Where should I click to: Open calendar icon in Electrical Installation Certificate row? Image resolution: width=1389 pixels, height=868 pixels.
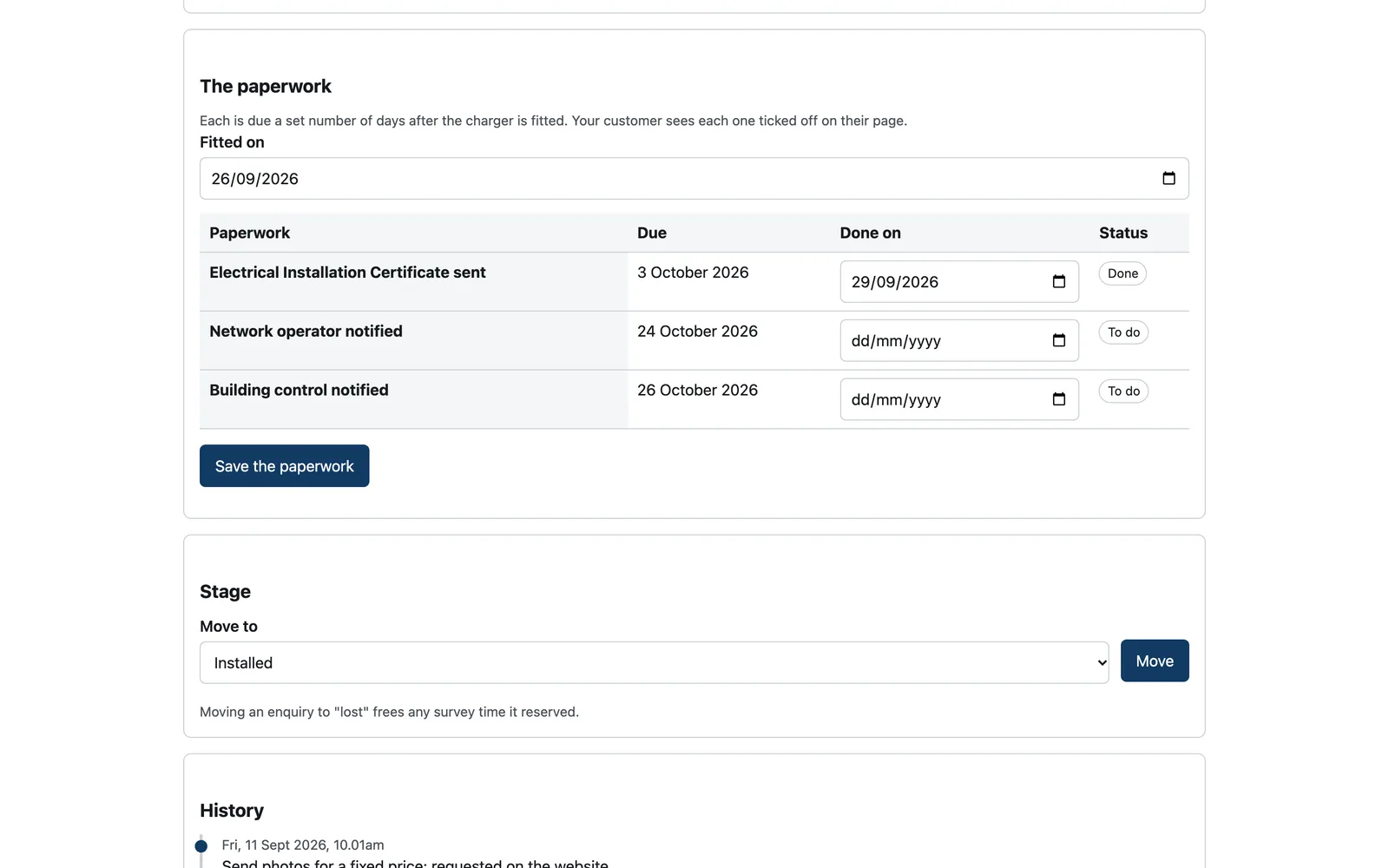pos(1058,281)
